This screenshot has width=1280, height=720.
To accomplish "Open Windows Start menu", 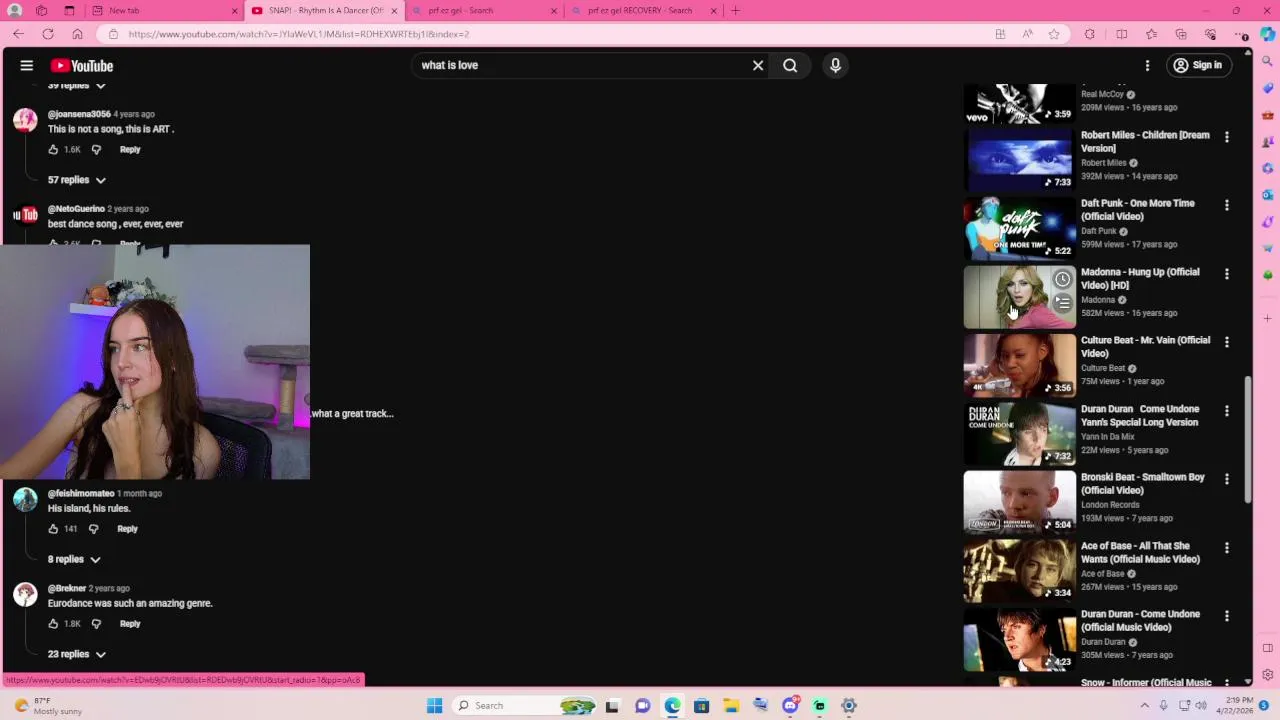I will 434,706.
